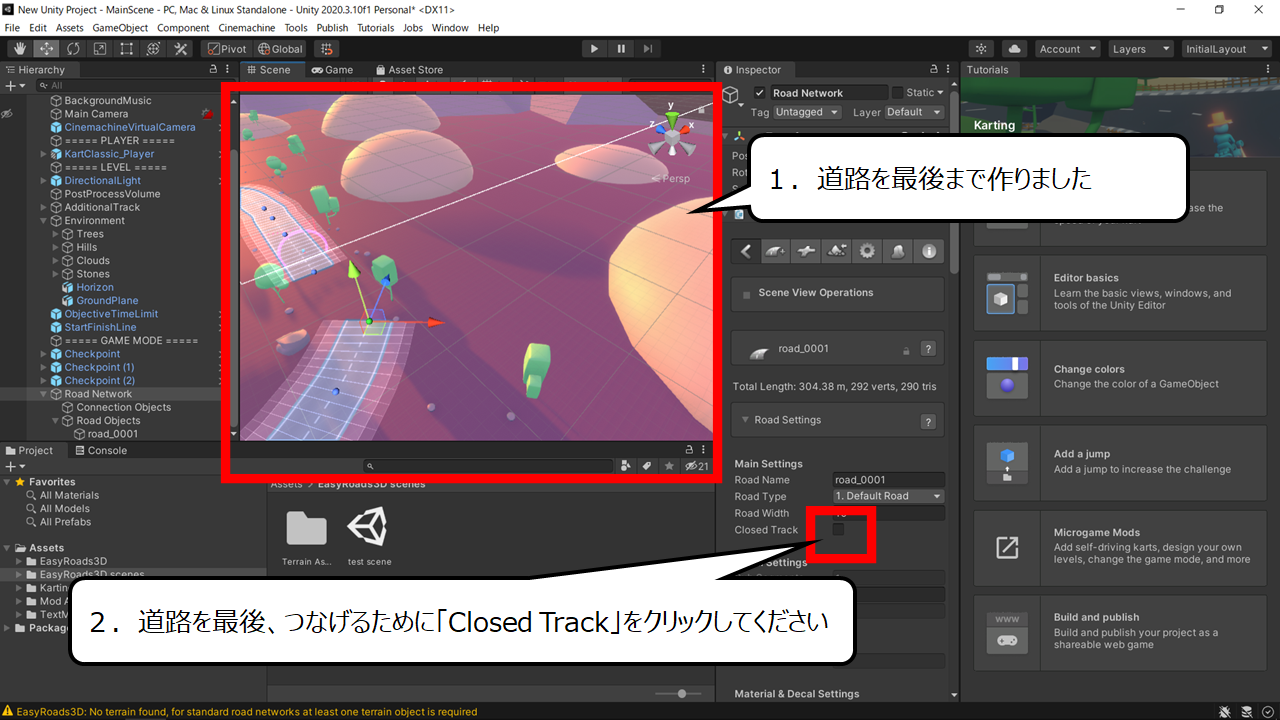The height and width of the screenshot is (720, 1280).
Task: Open the Account dropdown
Action: pyautogui.click(x=1066, y=48)
